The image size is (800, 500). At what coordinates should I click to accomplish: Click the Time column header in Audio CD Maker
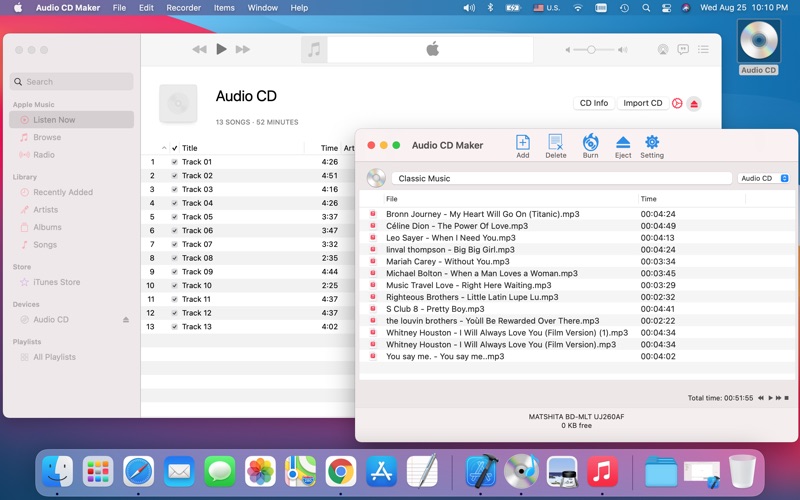pos(648,199)
